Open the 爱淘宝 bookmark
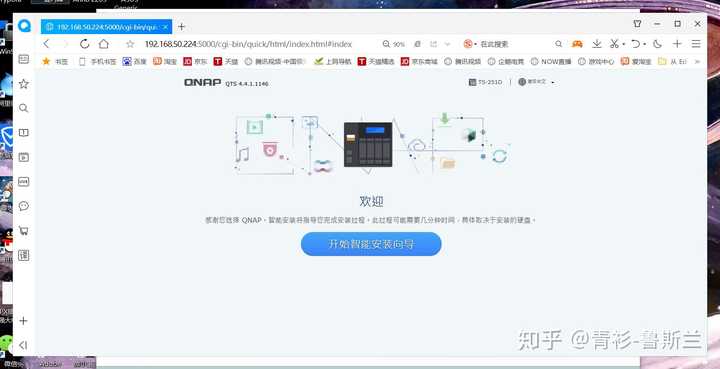Viewport: 720px width, 369px height. [x=636, y=62]
